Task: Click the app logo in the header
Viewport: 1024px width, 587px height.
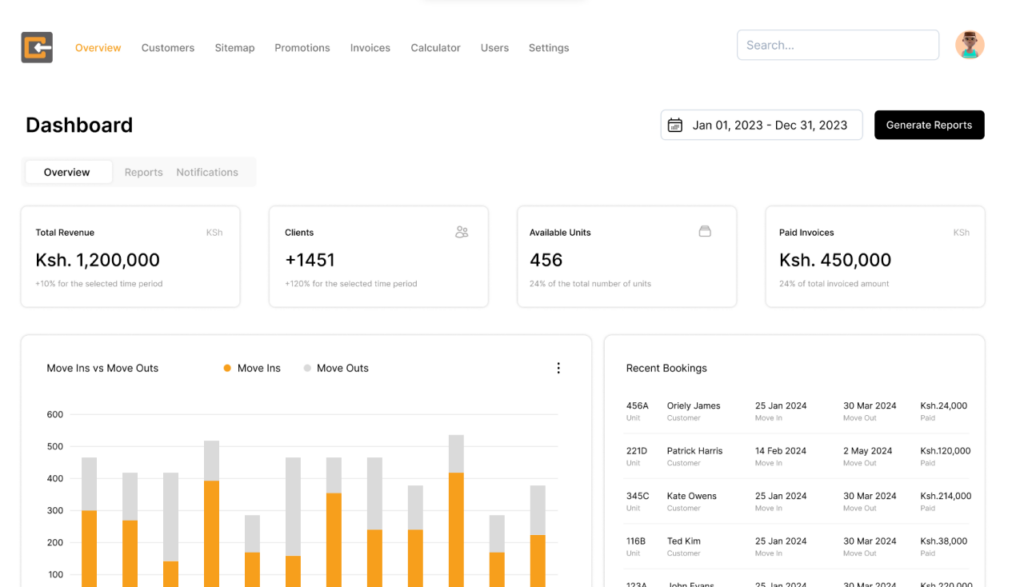Action: (x=37, y=47)
